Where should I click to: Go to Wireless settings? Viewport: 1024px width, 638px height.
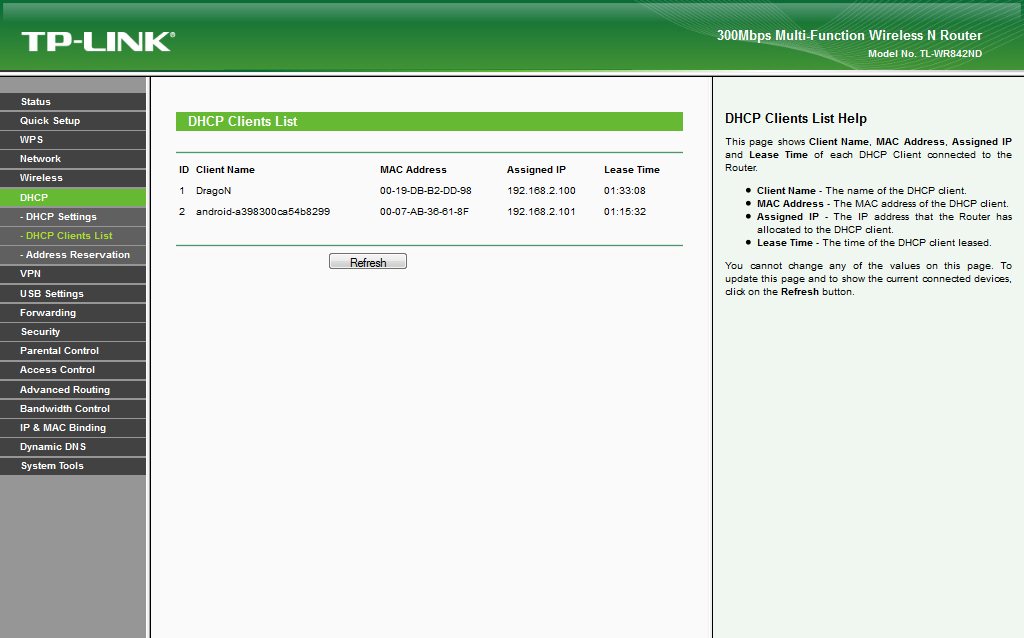pos(72,178)
